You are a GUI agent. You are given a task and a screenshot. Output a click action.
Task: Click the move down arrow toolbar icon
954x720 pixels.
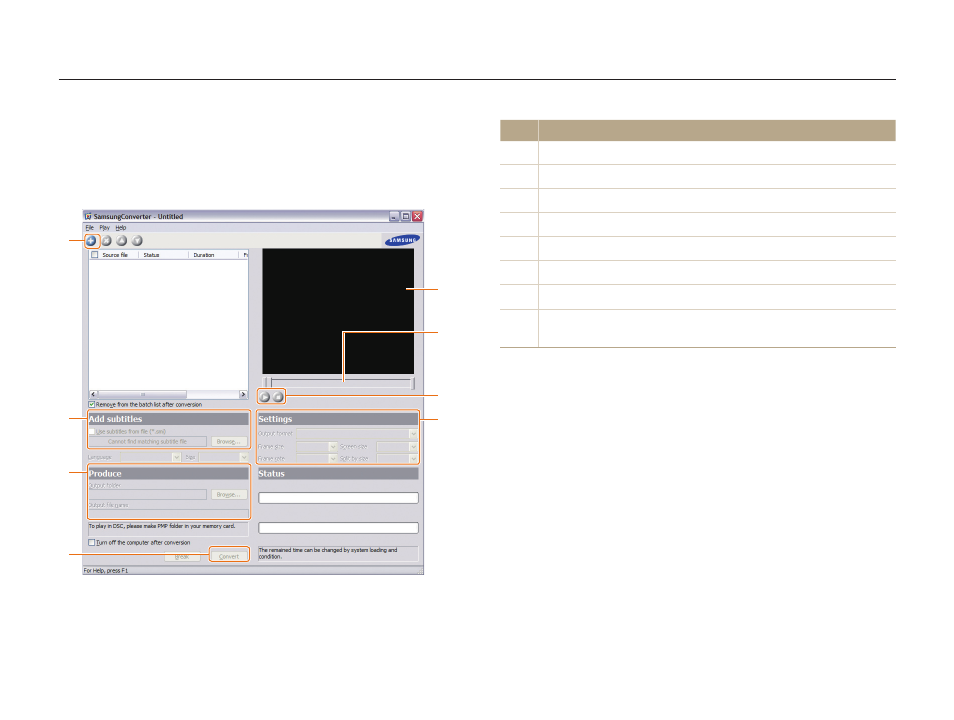tap(138, 241)
